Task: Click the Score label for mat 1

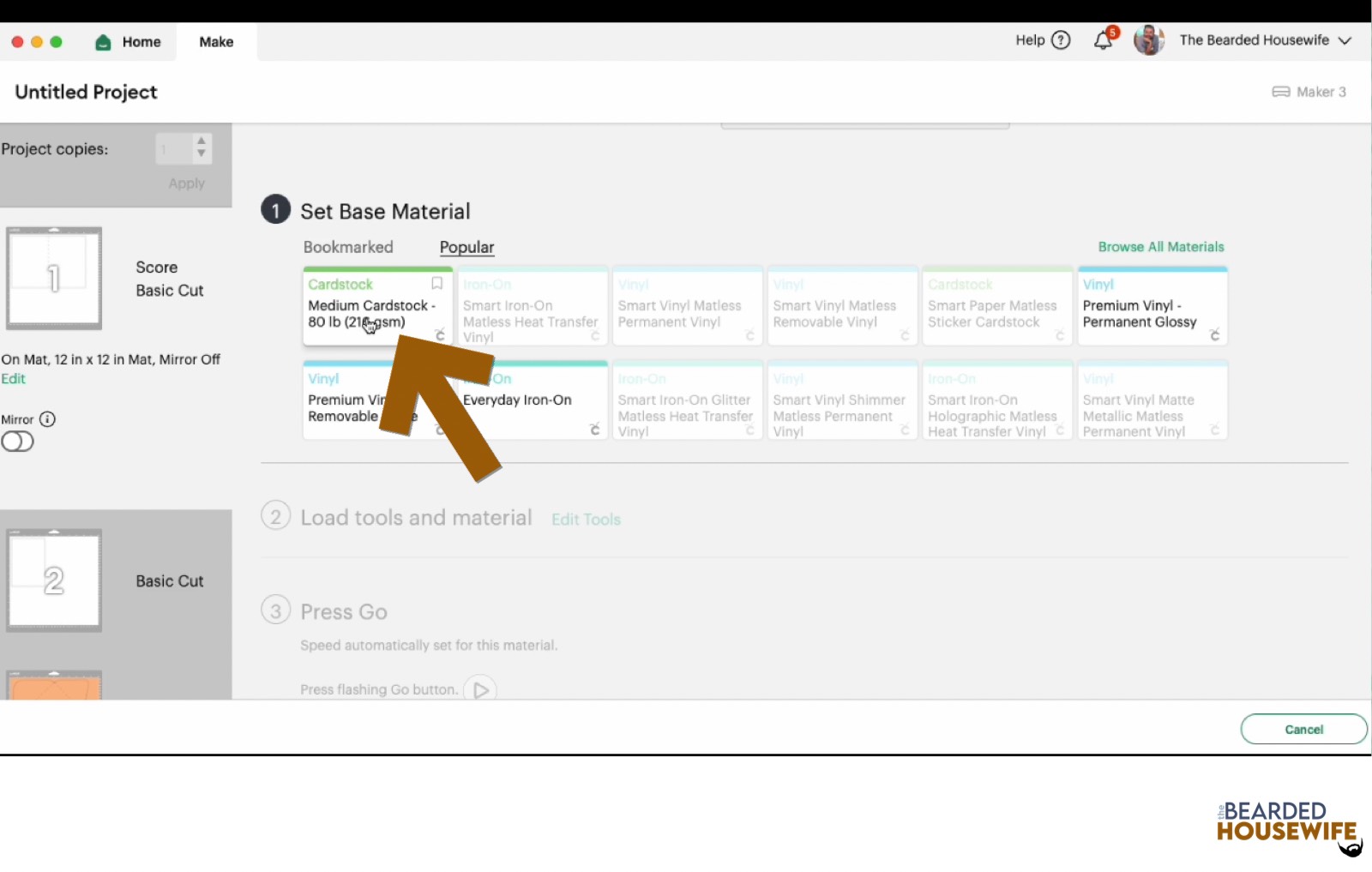Action: pyautogui.click(x=156, y=268)
